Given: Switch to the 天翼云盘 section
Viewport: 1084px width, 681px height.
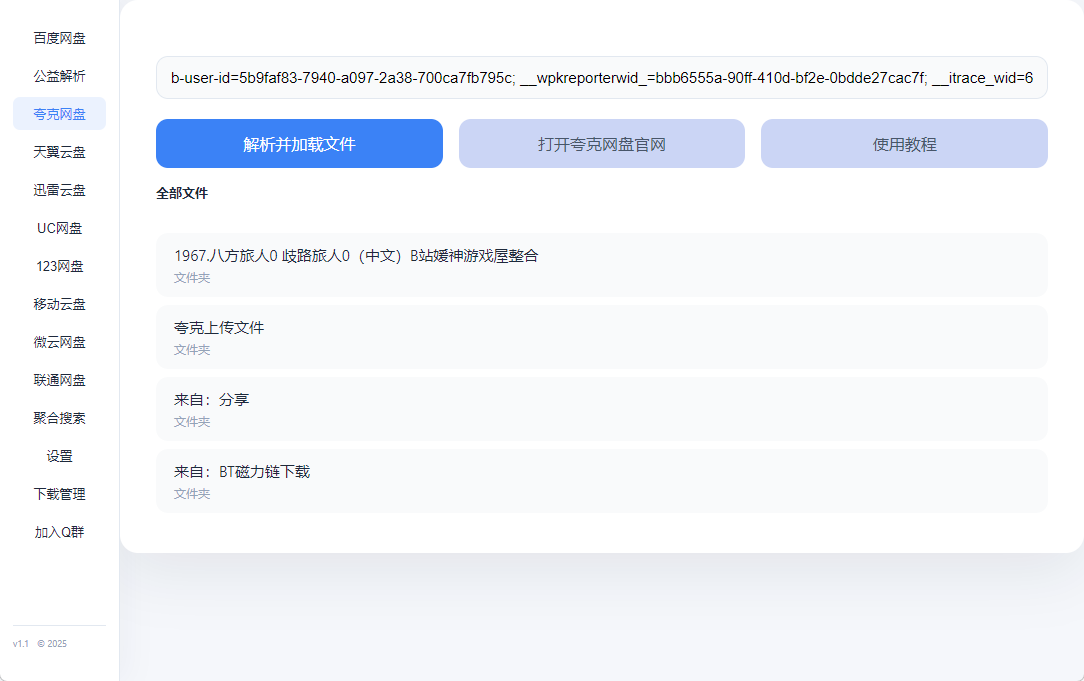Looking at the screenshot, I should point(59,152).
